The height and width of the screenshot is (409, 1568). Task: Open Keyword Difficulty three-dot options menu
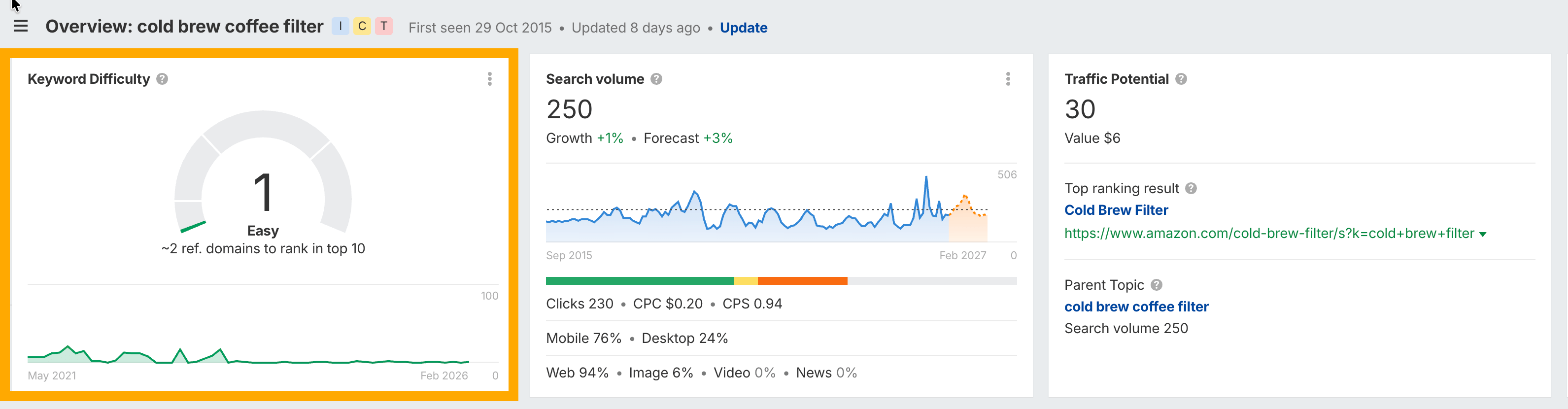tap(489, 79)
